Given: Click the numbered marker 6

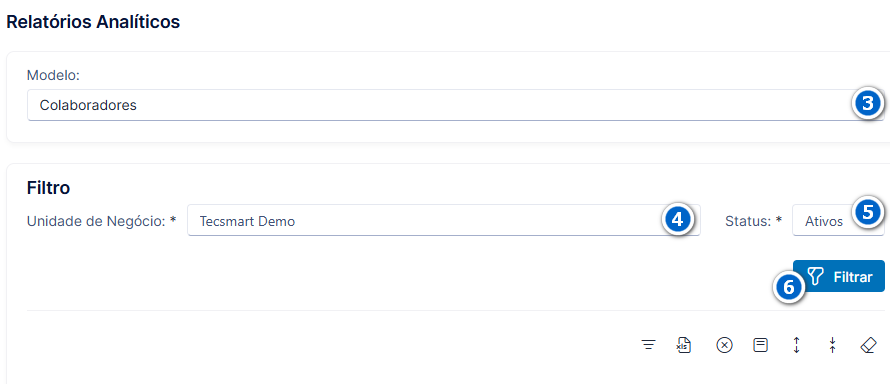Looking at the screenshot, I should coord(789,287).
